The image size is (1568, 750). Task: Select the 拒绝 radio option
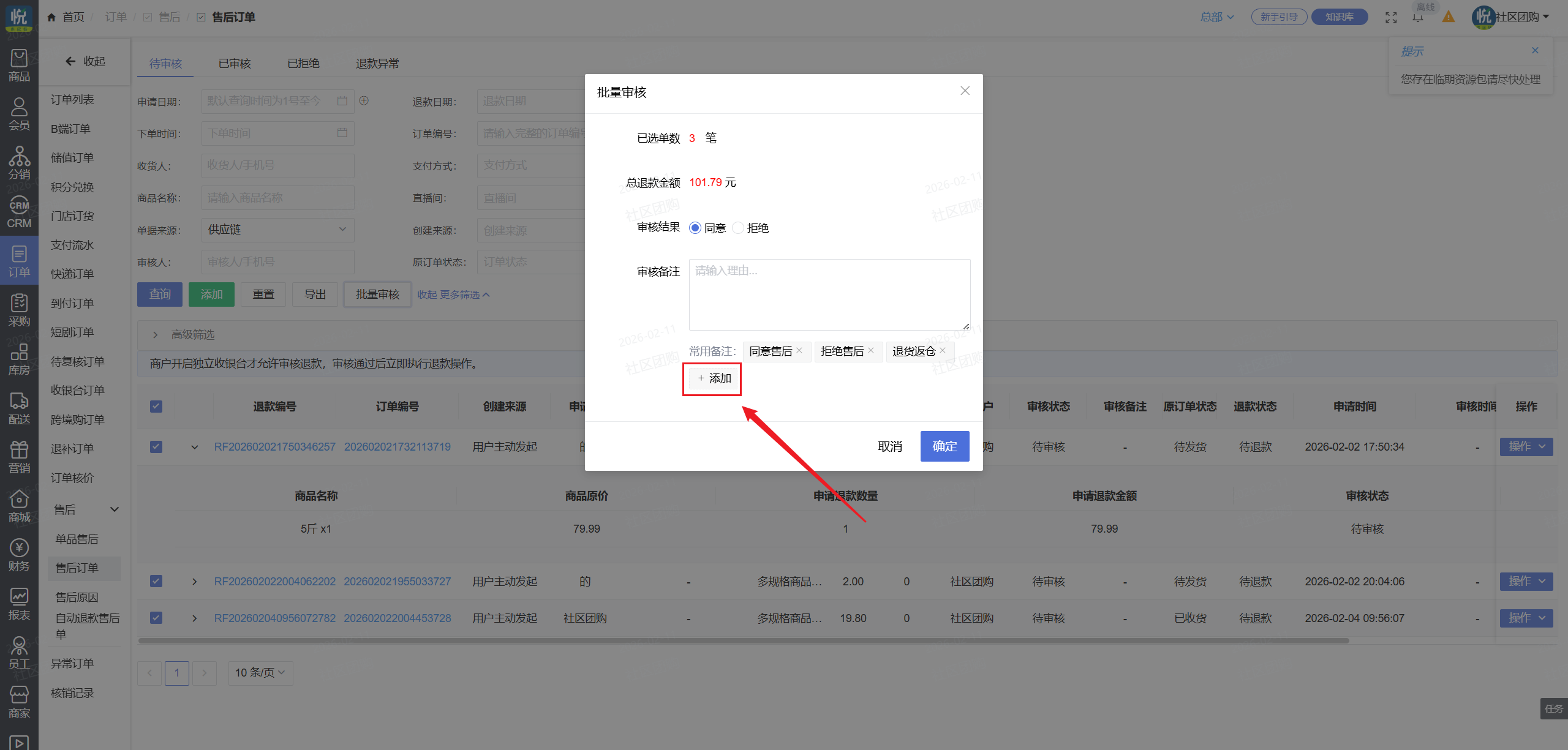pyautogui.click(x=739, y=228)
